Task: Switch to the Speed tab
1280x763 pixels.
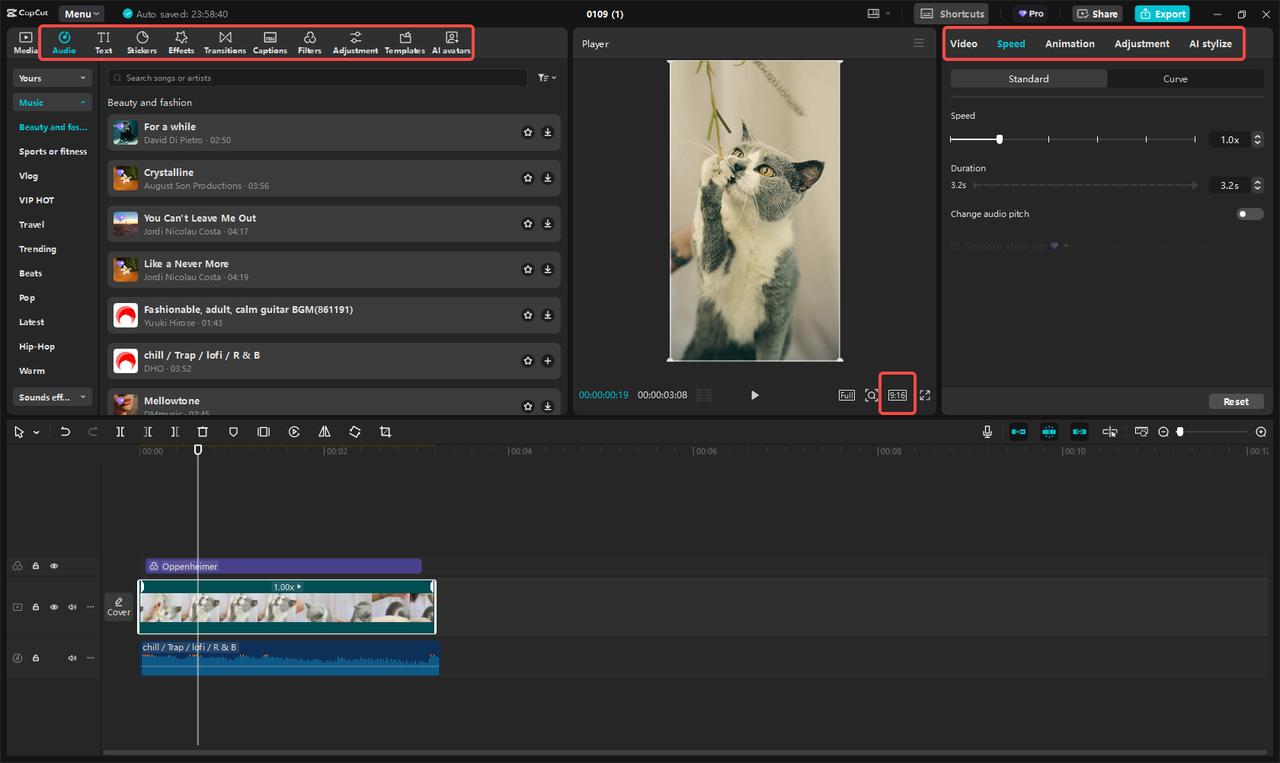Action: [x=1011, y=43]
